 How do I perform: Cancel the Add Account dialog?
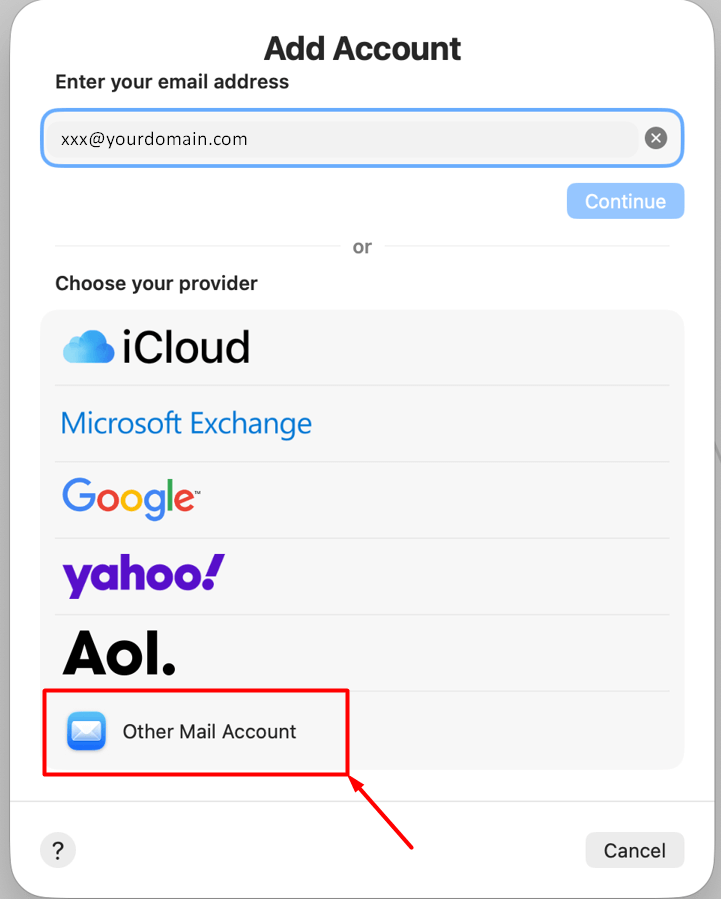coord(634,851)
